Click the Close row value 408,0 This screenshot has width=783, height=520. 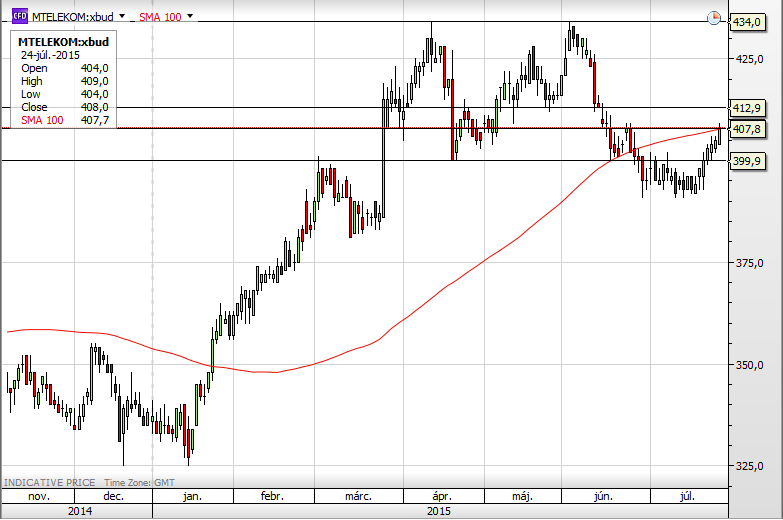click(94, 107)
